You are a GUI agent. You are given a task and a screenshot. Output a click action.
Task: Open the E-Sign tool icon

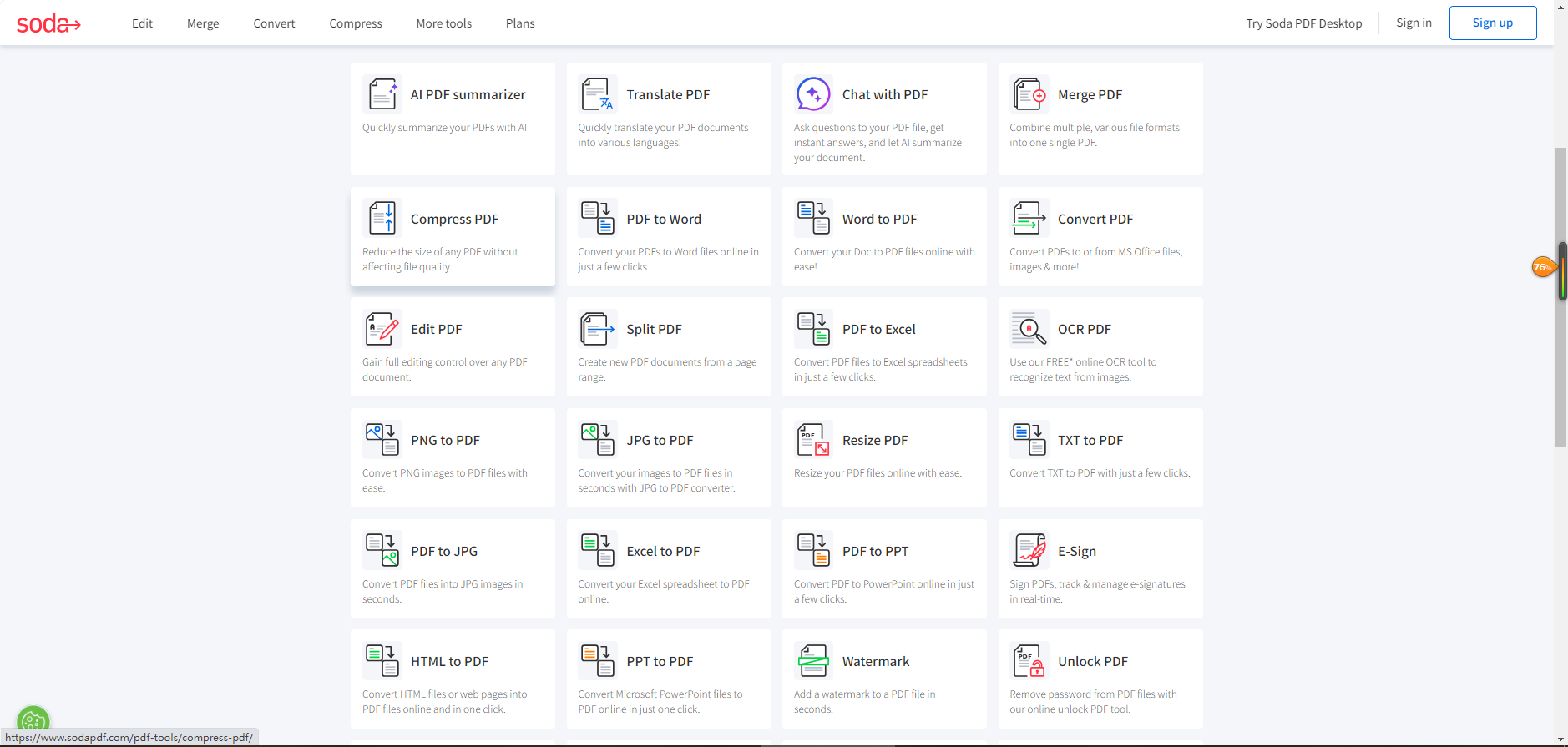[x=1029, y=551]
